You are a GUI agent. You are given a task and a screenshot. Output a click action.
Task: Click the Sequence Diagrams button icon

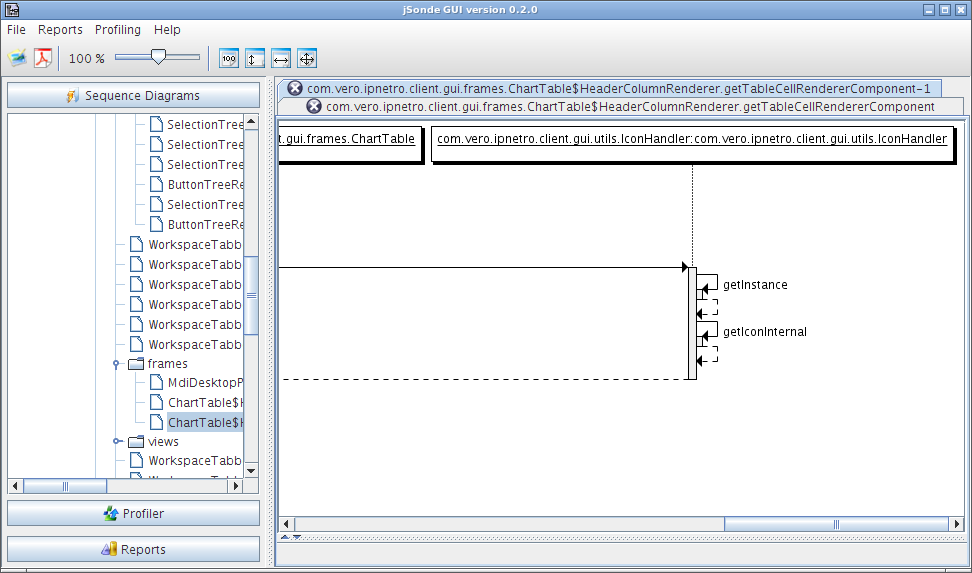tap(73, 96)
